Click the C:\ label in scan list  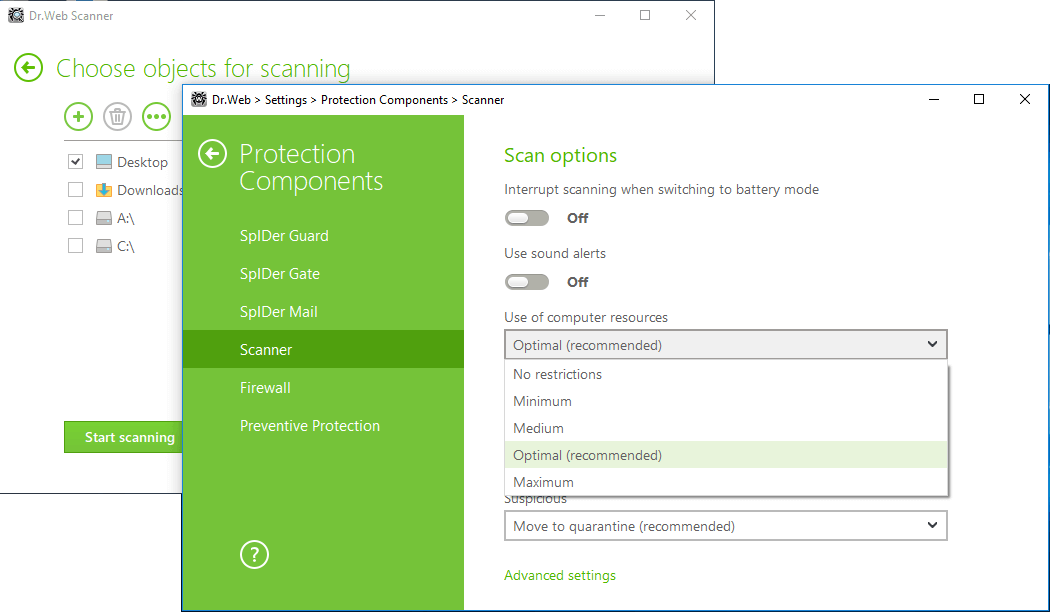126,246
